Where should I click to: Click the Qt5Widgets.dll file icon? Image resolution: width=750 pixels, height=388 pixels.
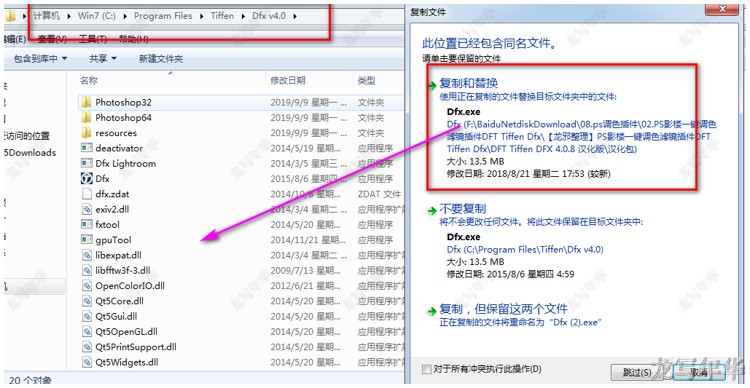[86, 362]
